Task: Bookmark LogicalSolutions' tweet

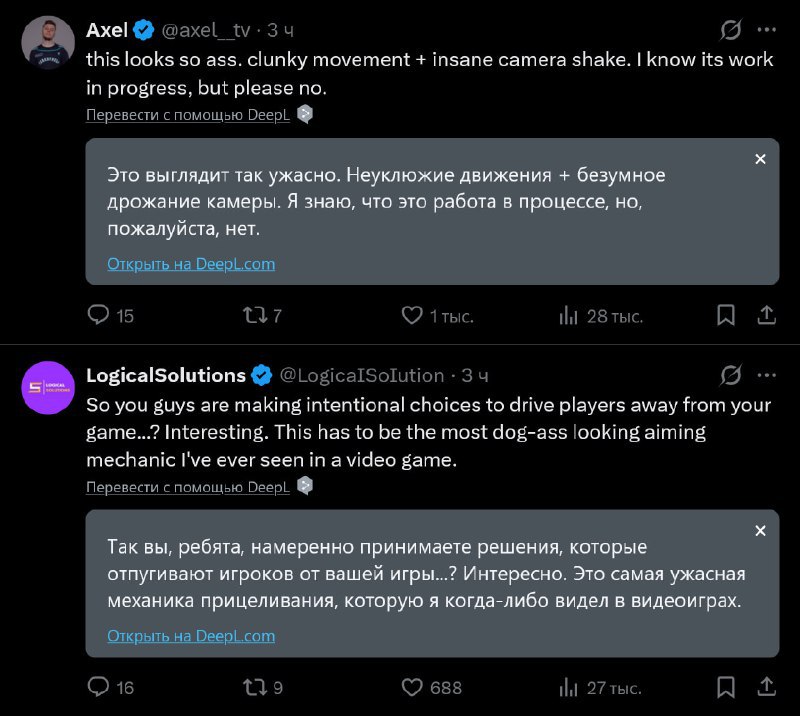Action: coord(726,687)
